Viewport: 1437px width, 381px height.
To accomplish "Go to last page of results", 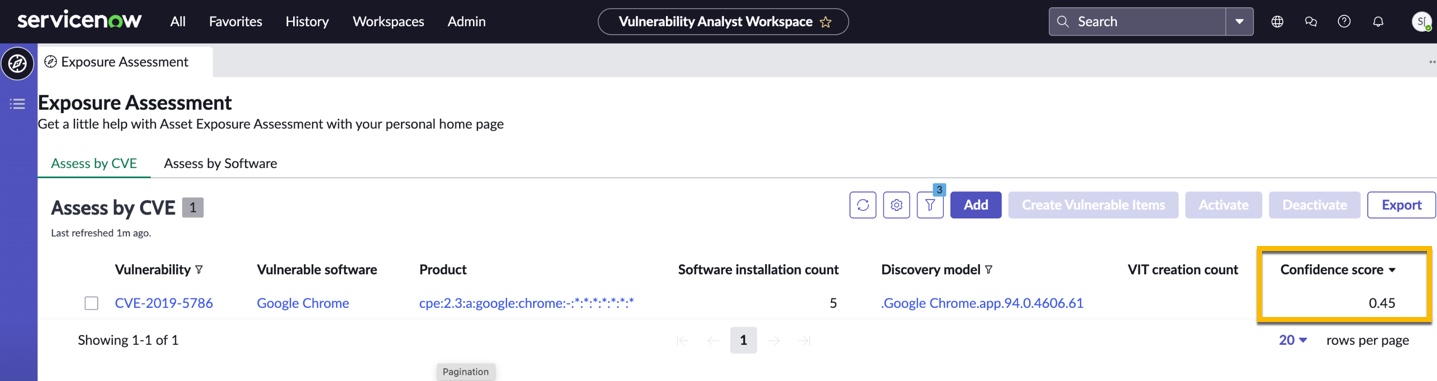I will point(804,341).
